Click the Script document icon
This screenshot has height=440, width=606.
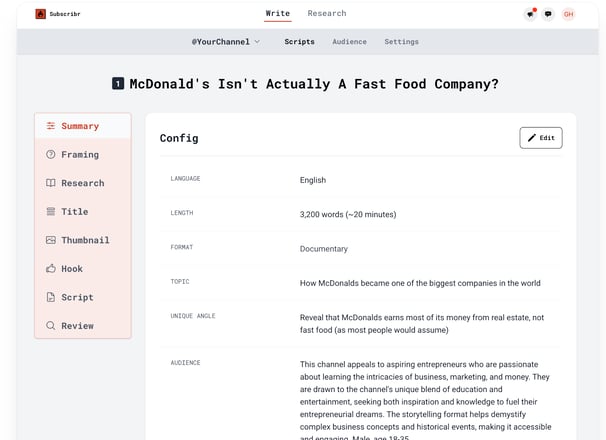[x=51, y=297]
